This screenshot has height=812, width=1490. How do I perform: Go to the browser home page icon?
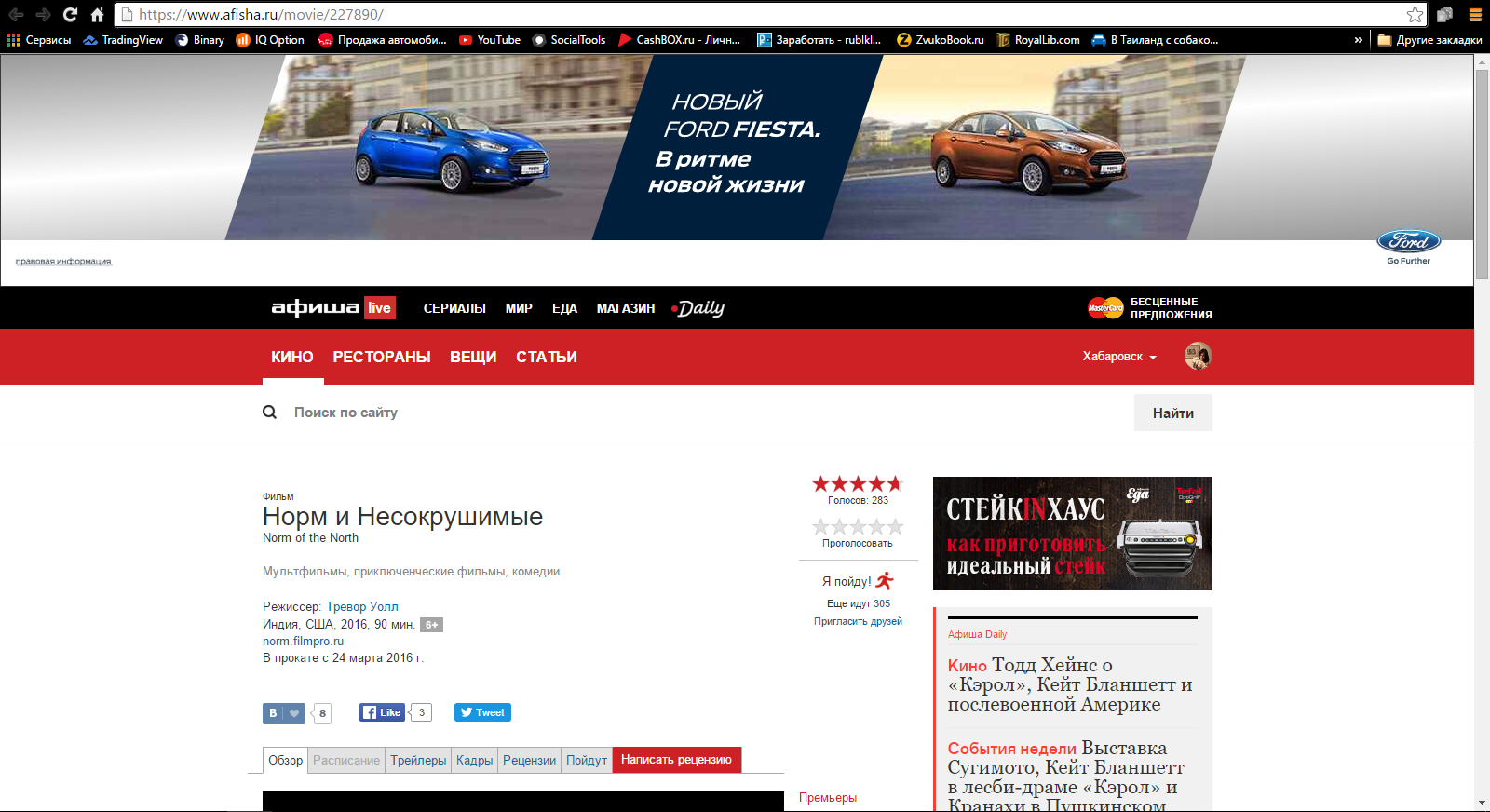(97, 15)
